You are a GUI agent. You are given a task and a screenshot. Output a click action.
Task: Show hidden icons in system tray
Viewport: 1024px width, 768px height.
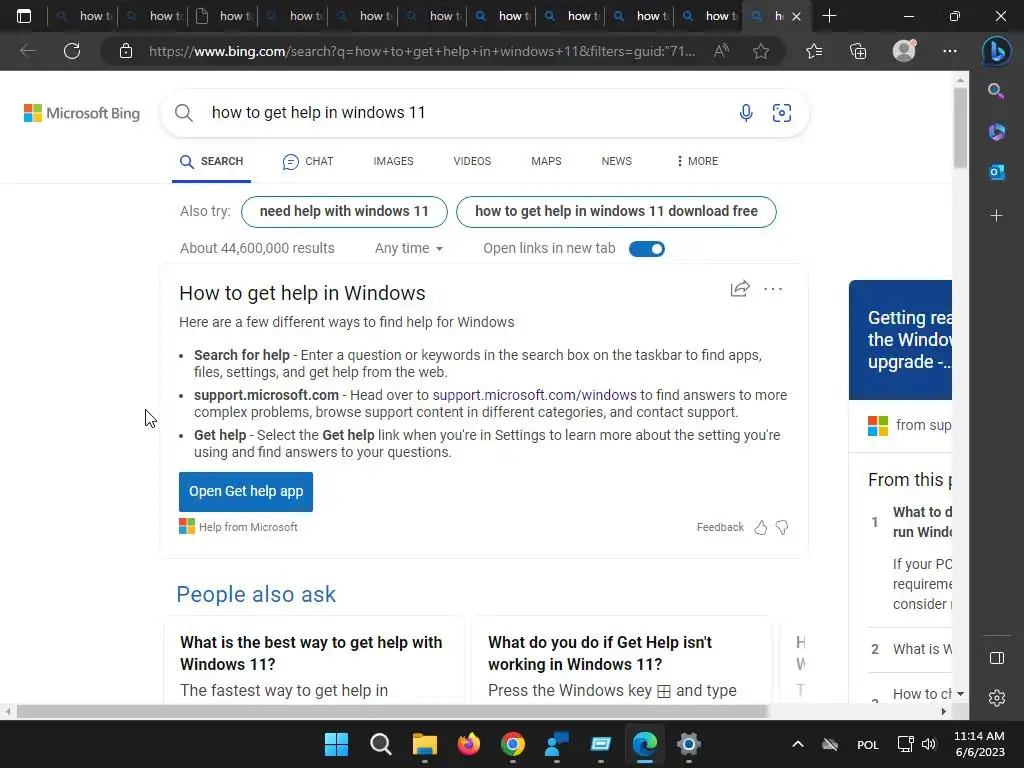pos(797,744)
